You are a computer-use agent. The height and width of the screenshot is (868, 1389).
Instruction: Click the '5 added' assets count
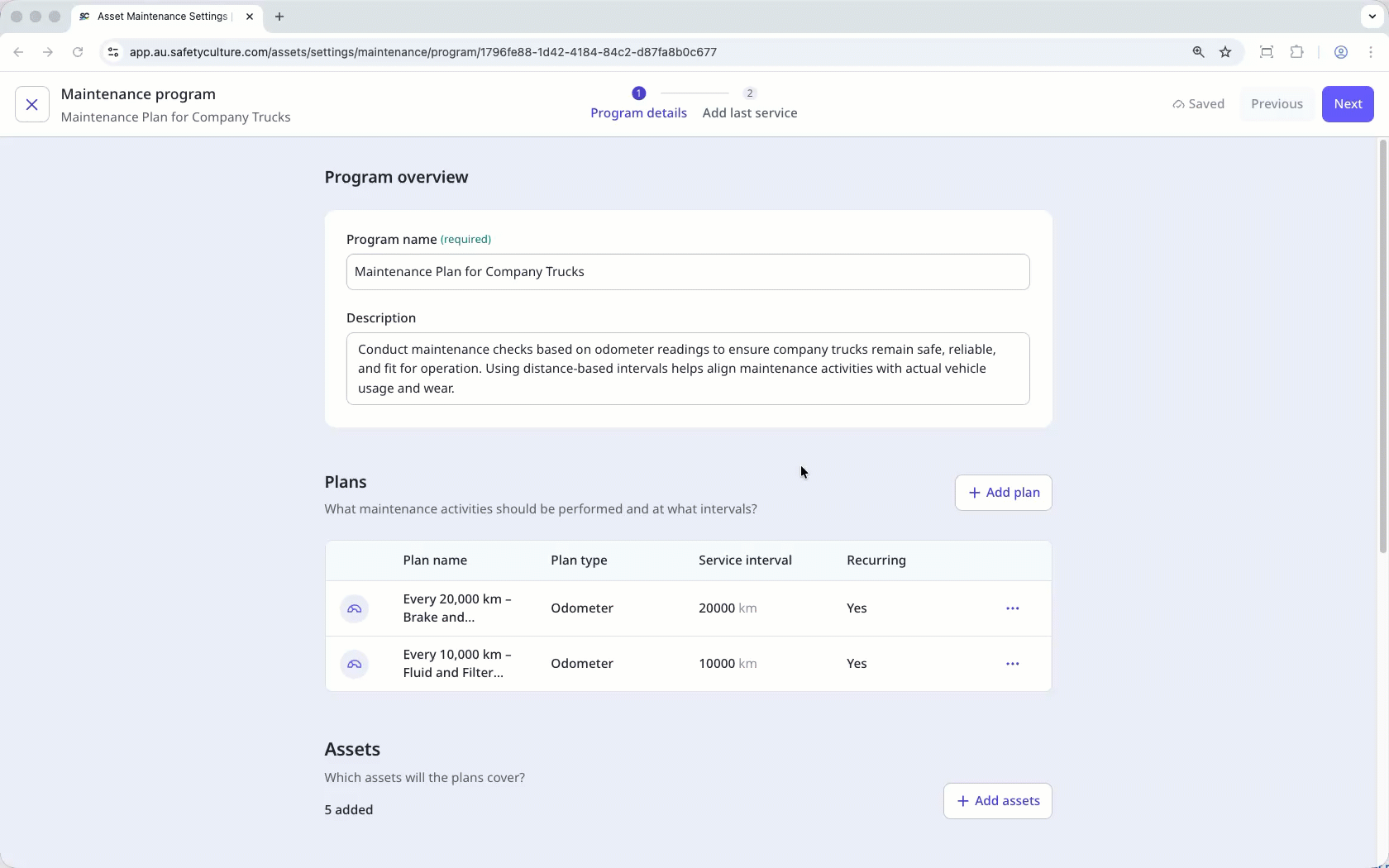coord(349,810)
